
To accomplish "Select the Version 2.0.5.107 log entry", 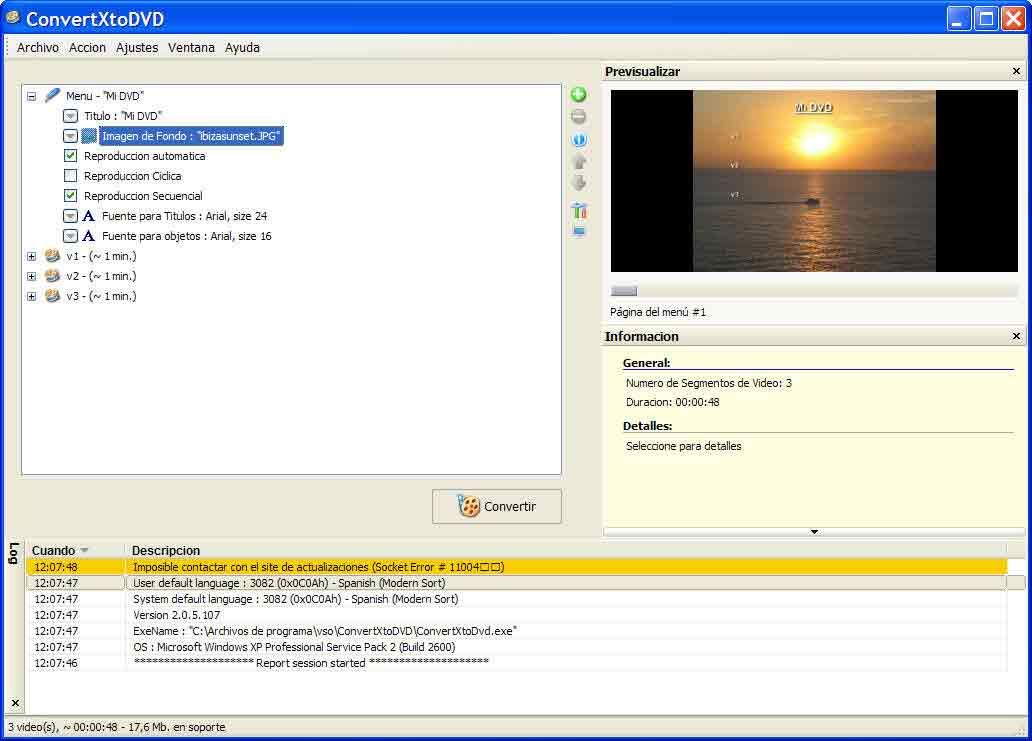I will tap(517, 615).
